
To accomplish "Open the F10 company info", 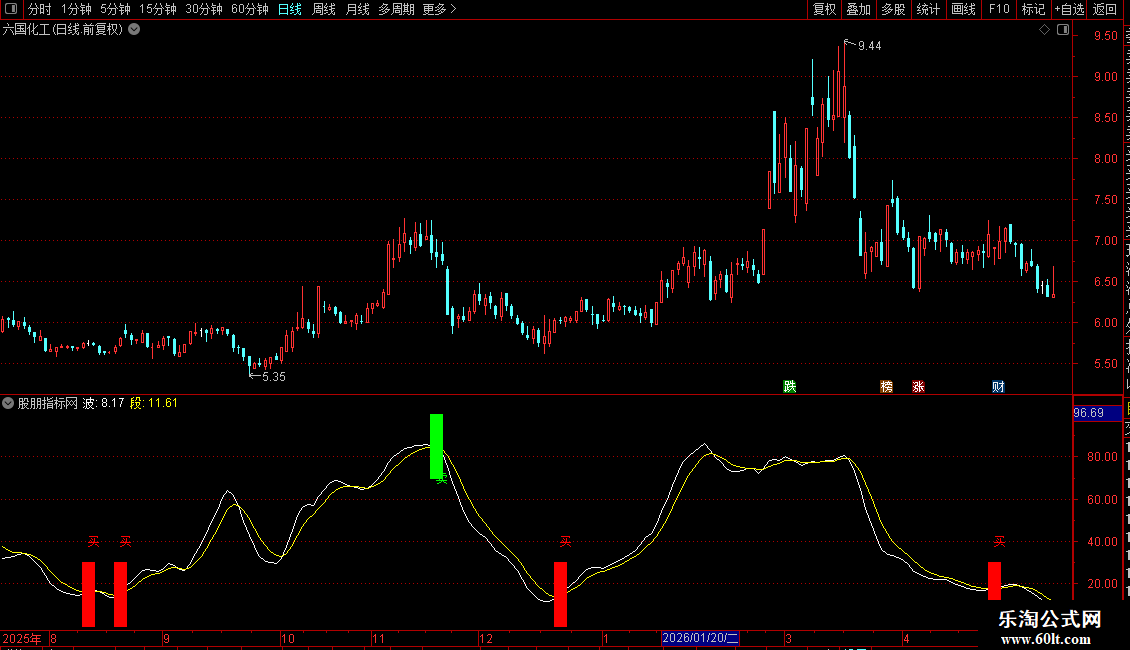I will point(999,9).
